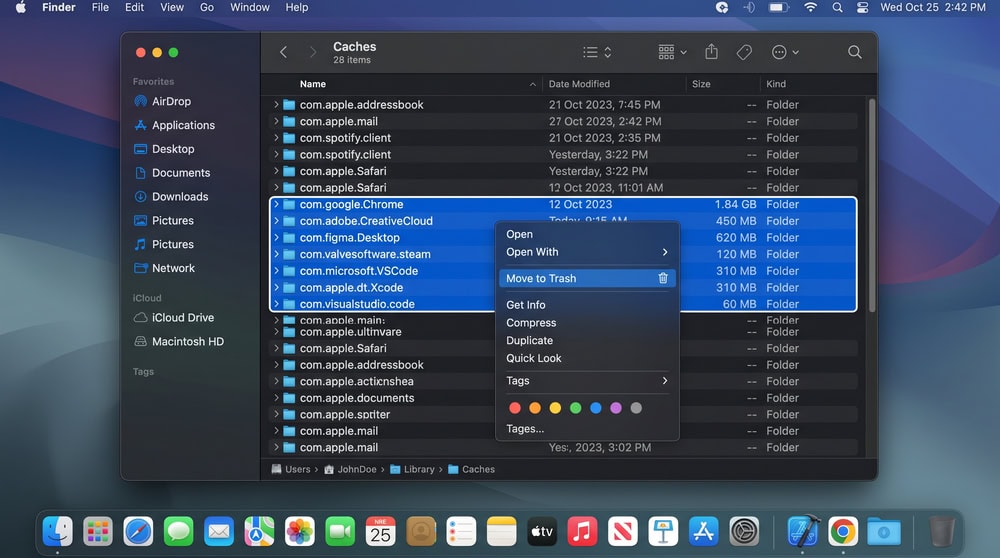
Task: Apply the green tag color
Action: pos(575,408)
